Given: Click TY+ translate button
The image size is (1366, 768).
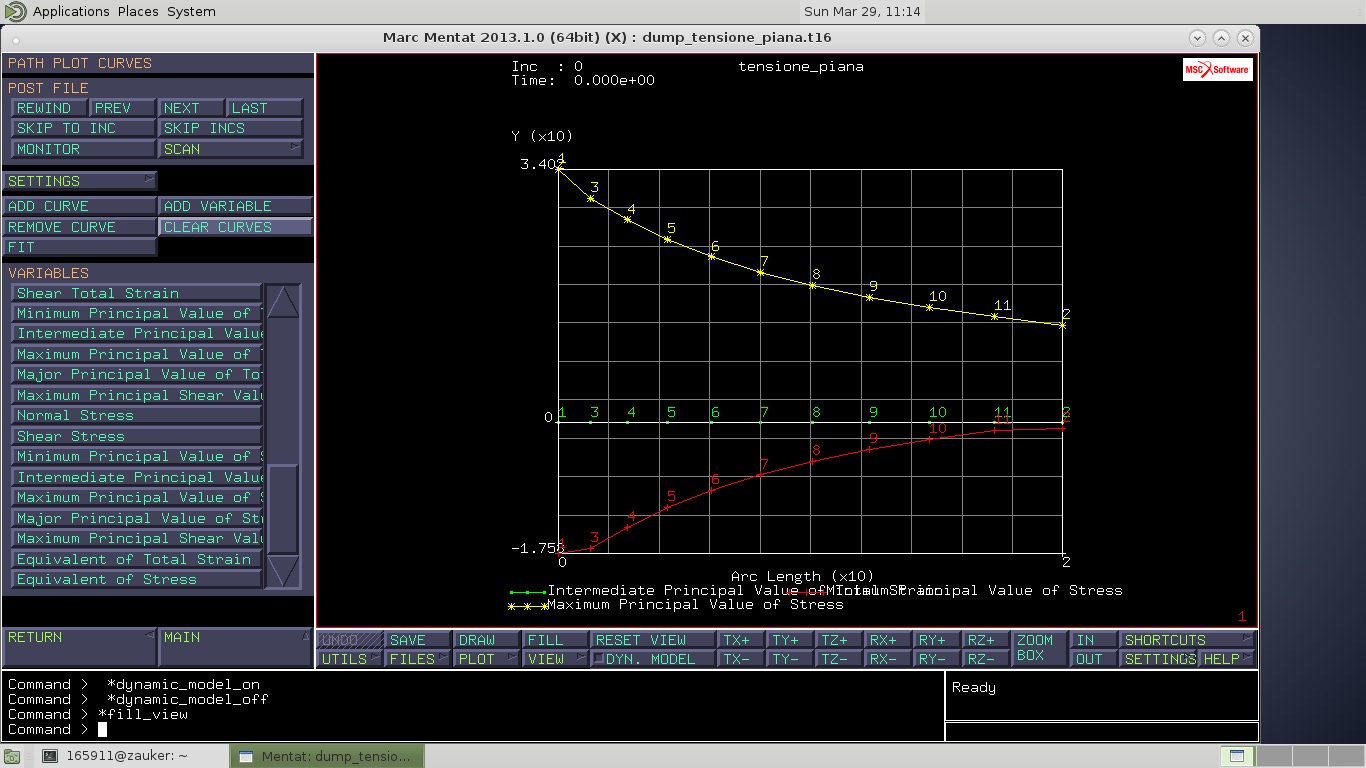Looking at the screenshot, I should click(x=791, y=640).
